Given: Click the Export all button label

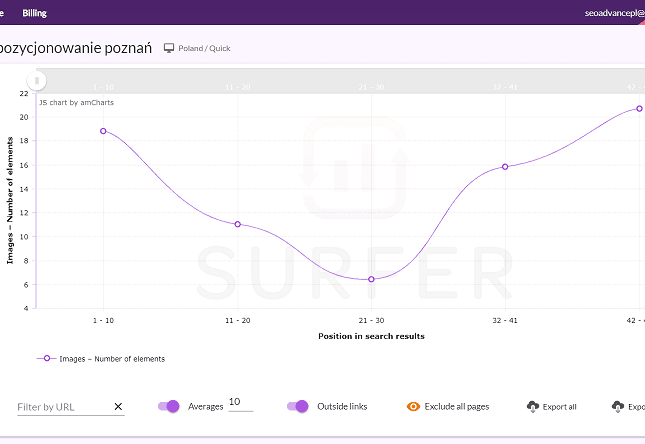Looking at the screenshot, I should [560, 407].
